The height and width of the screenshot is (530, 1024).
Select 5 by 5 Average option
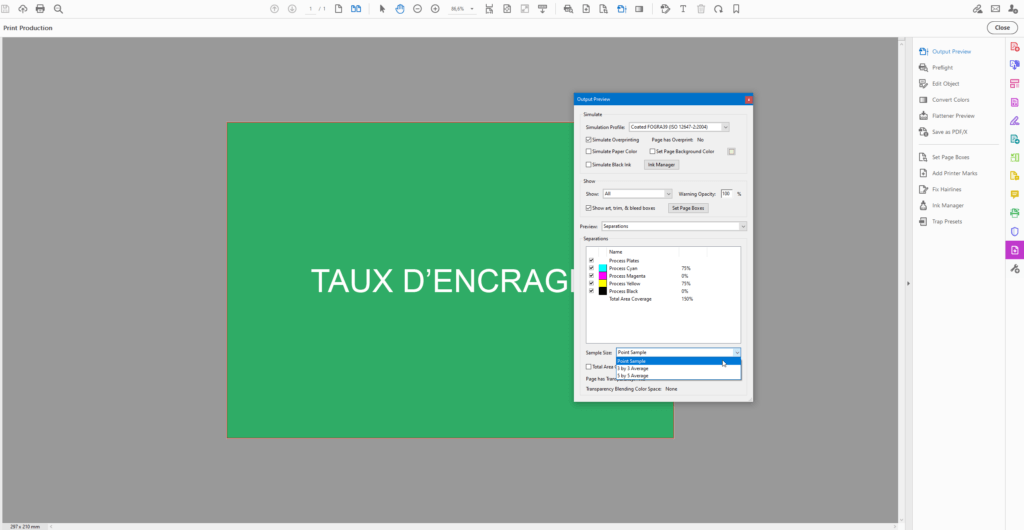679,376
